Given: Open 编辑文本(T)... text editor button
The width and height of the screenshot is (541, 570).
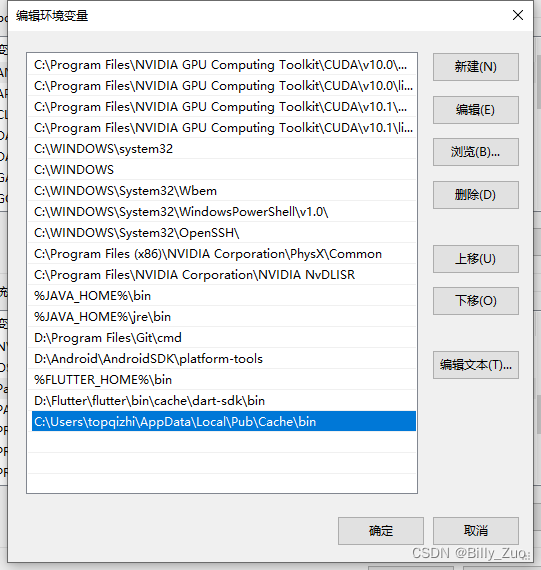Looking at the screenshot, I should tap(476, 365).
